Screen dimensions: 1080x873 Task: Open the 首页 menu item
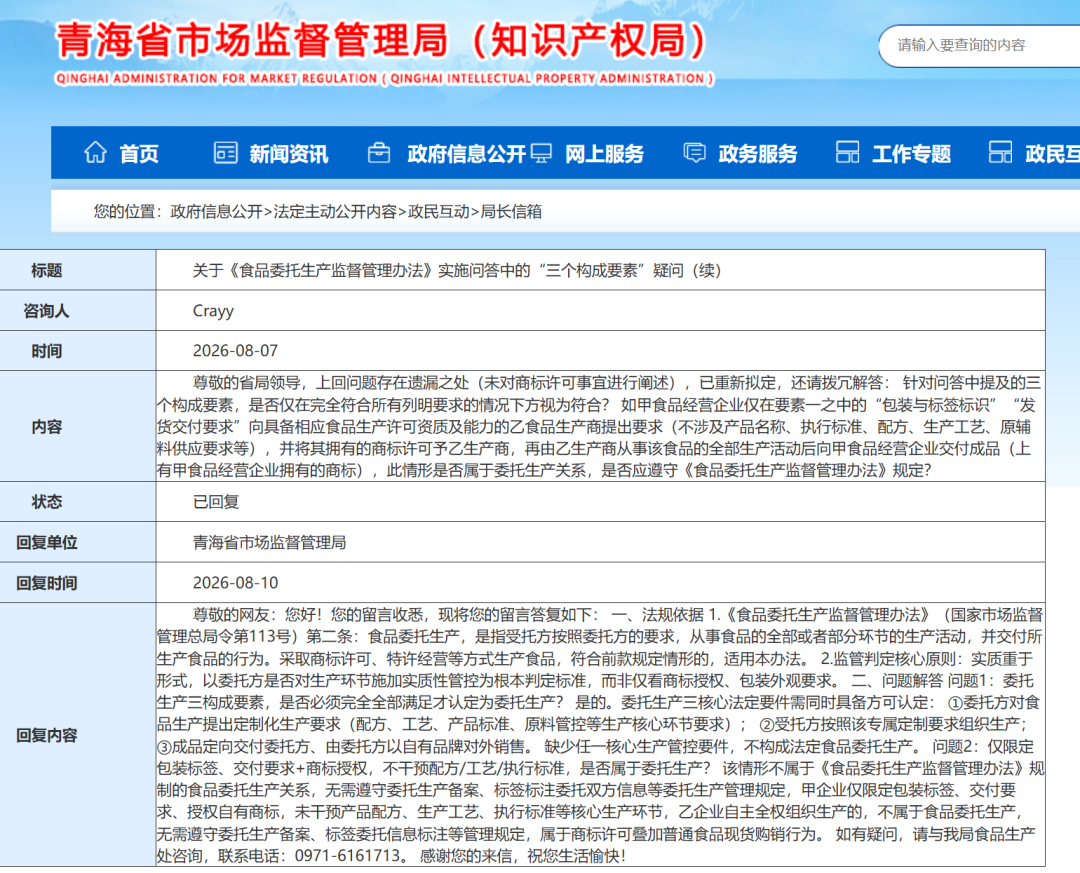click(x=139, y=154)
